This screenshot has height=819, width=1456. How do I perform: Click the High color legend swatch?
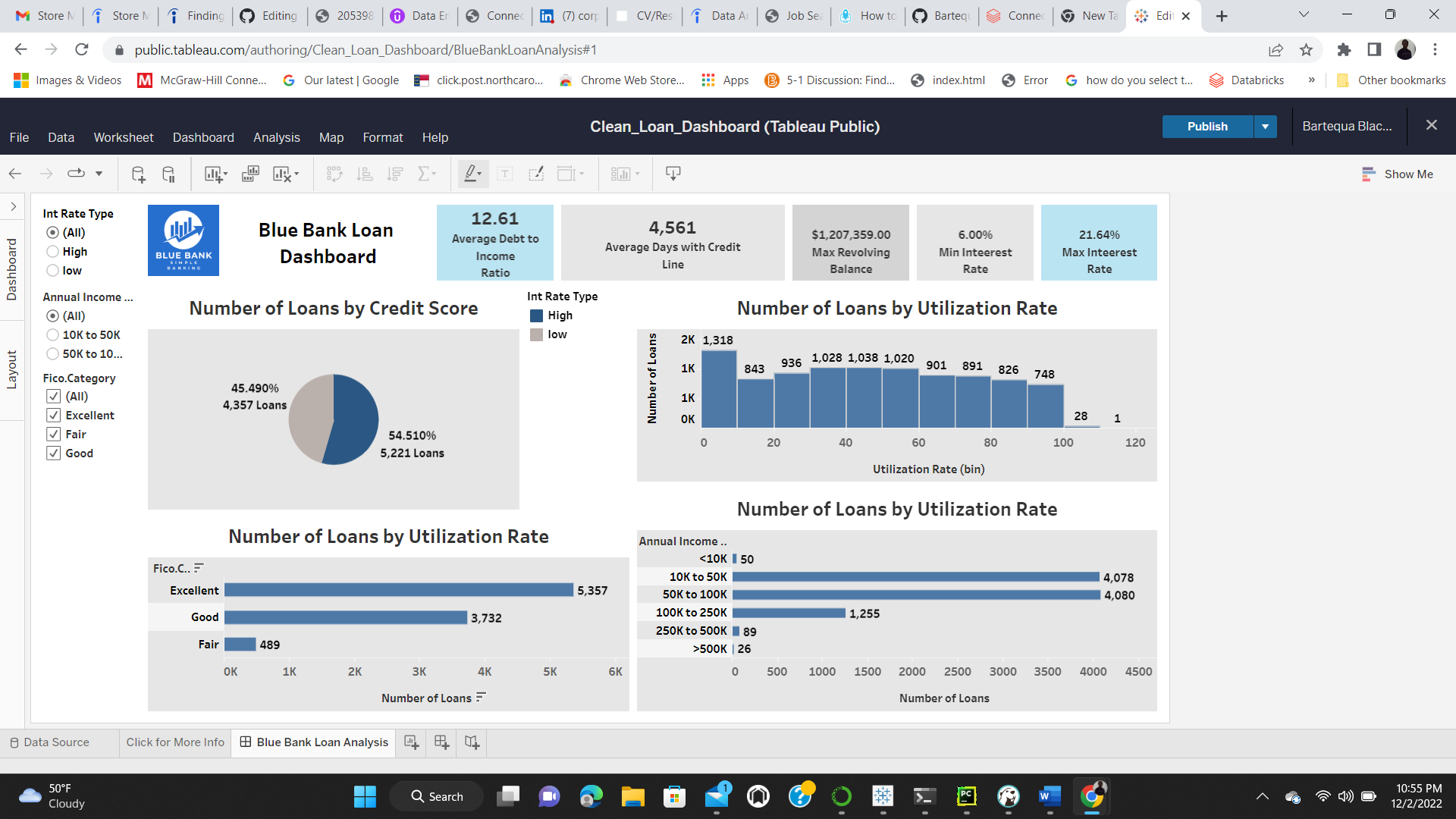pos(537,315)
